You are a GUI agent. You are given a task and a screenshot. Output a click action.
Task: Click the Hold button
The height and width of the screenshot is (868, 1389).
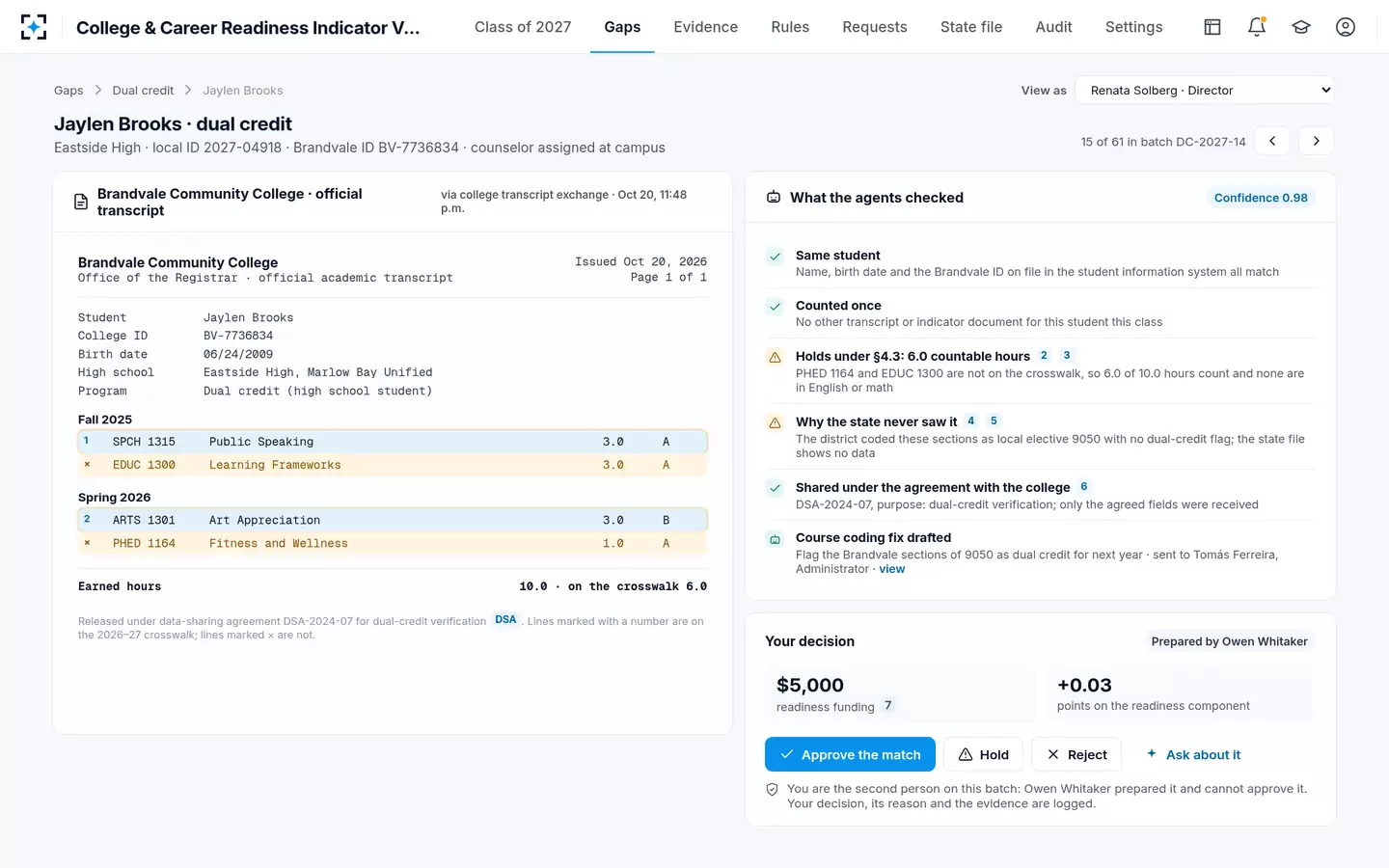[x=984, y=754]
